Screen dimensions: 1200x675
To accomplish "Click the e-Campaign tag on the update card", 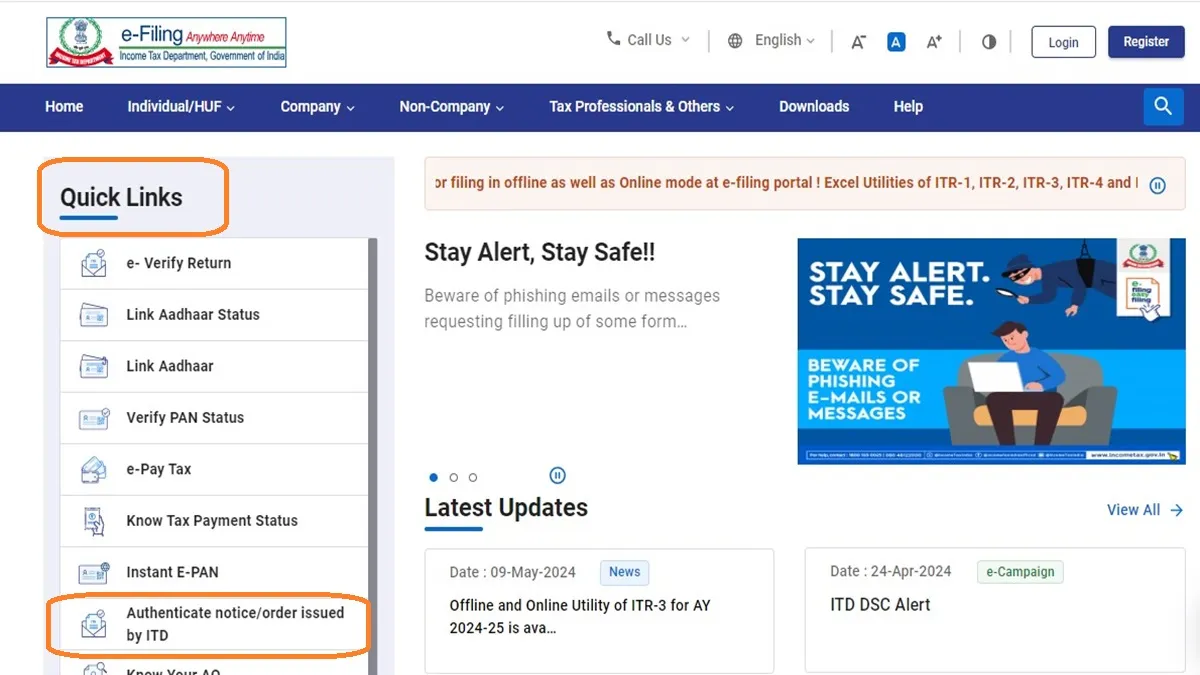I will coord(1020,572).
